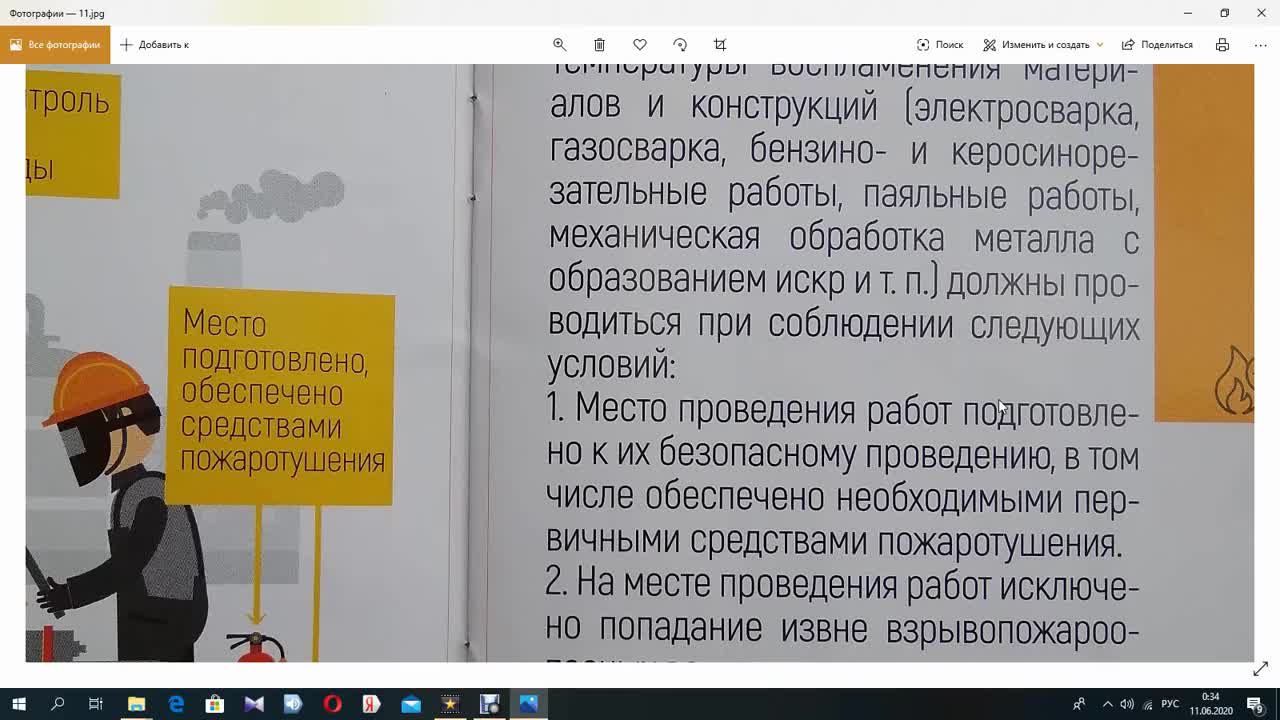Click the word 'условий:' in the photo
1280x720 pixels.
click(x=611, y=366)
